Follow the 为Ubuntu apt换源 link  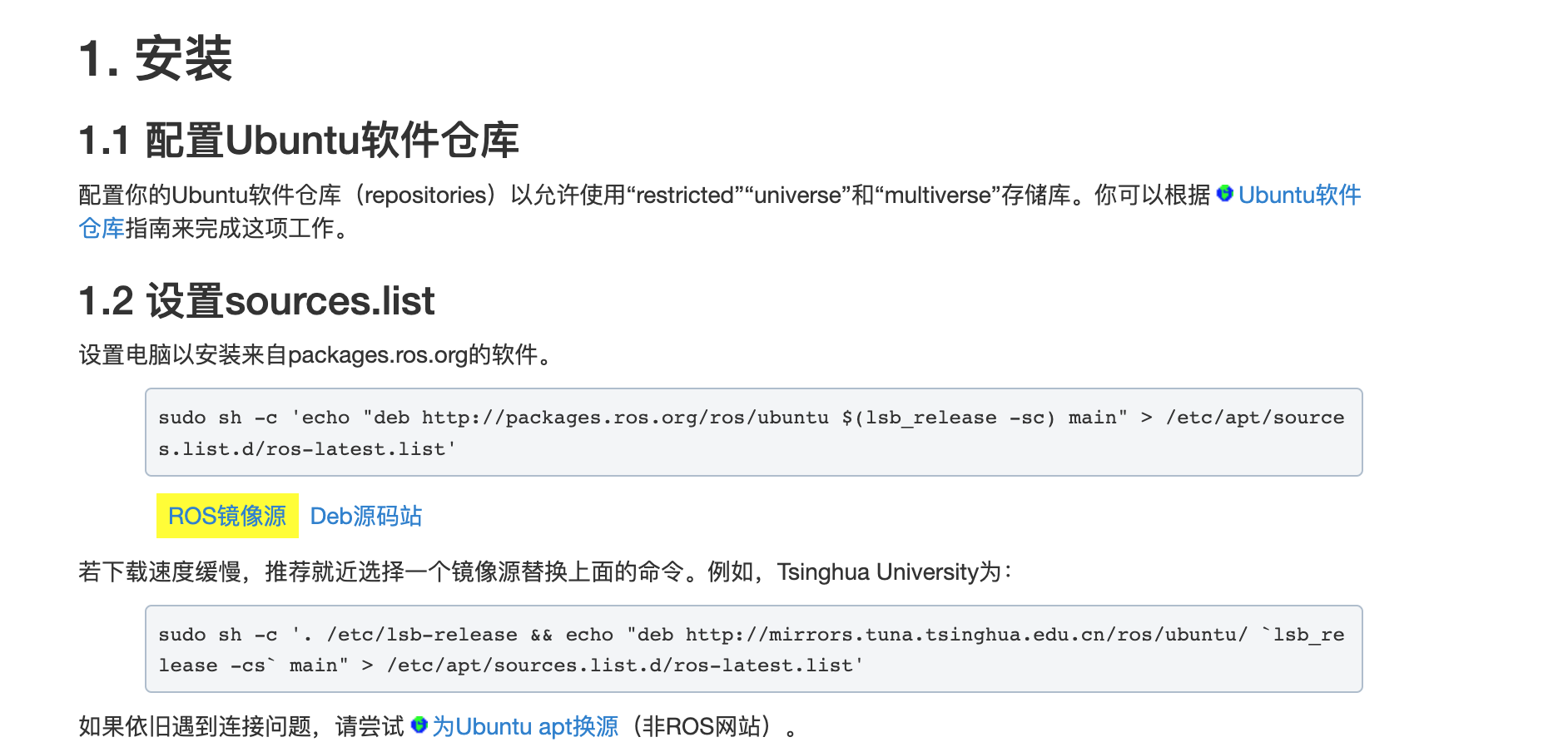click(525, 727)
